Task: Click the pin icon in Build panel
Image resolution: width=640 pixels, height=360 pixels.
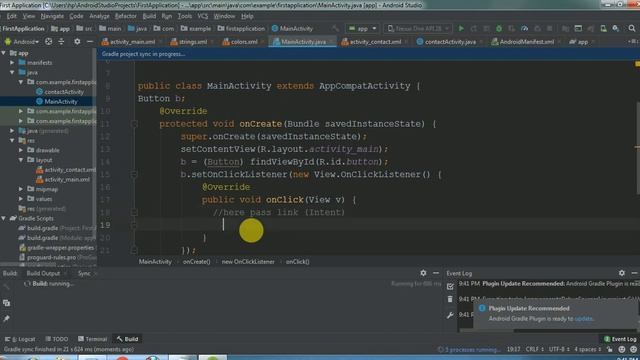Action: (x=7, y=319)
